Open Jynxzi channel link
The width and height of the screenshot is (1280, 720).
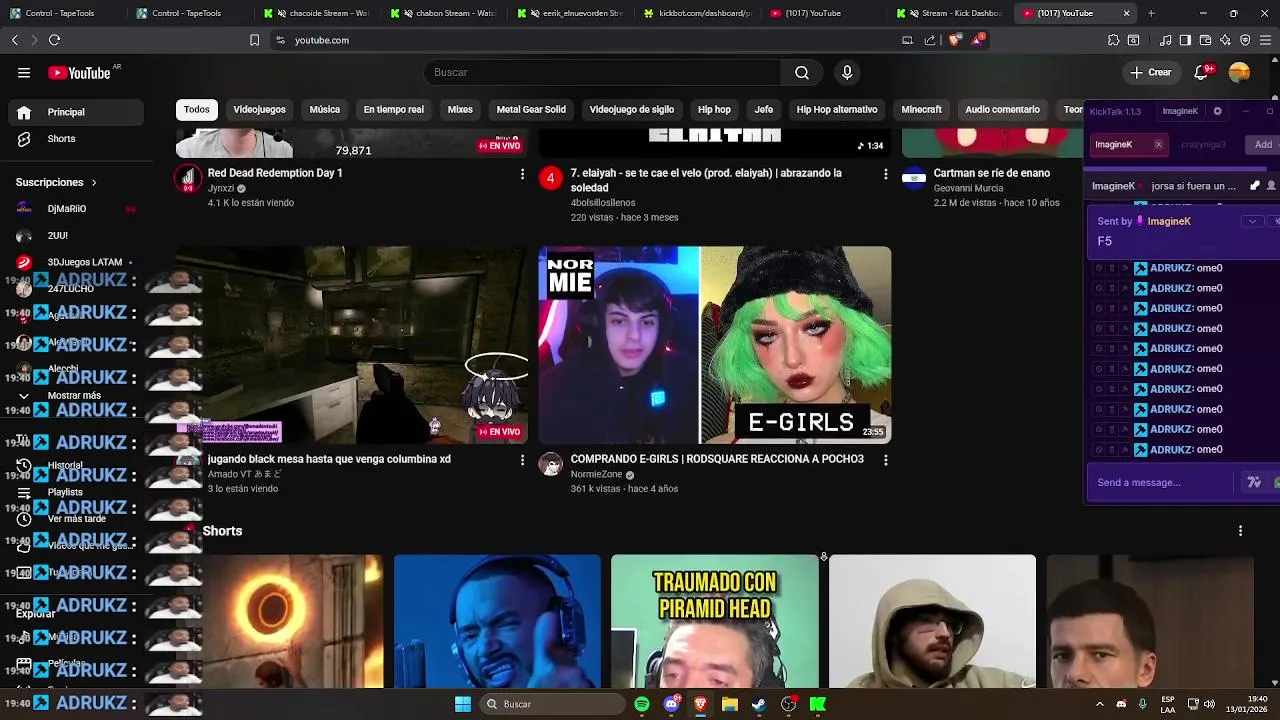pyautogui.click(x=221, y=188)
